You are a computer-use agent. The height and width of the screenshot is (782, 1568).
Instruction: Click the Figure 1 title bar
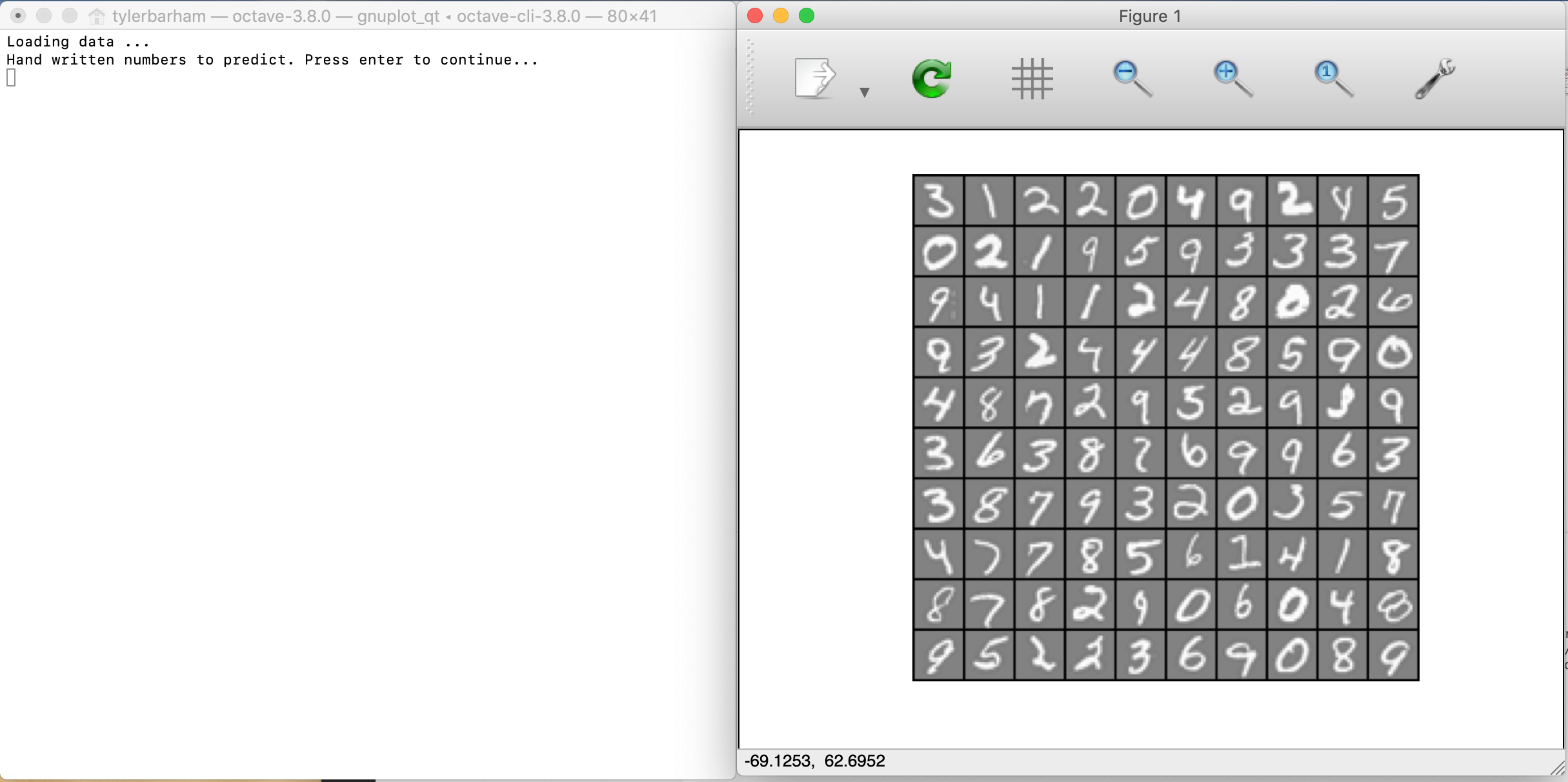1150,16
